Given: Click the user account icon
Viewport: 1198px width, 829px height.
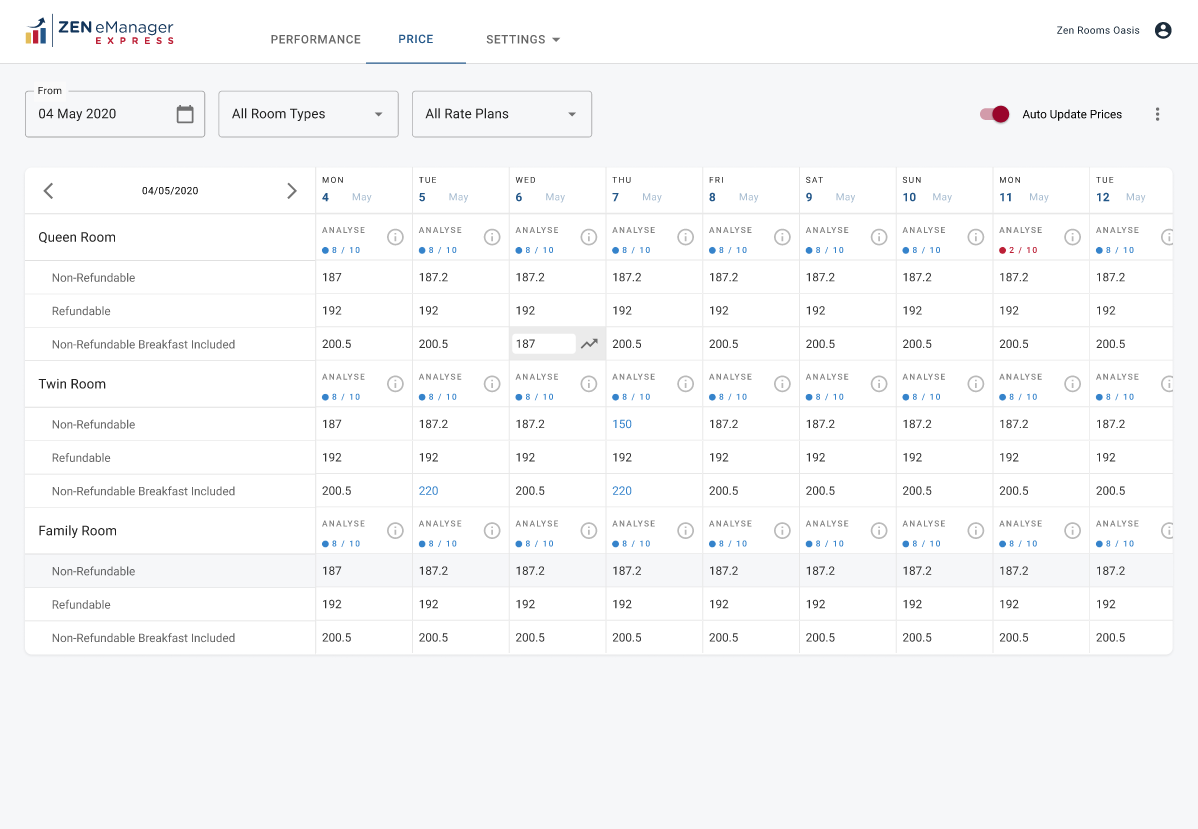Looking at the screenshot, I should [1162, 30].
